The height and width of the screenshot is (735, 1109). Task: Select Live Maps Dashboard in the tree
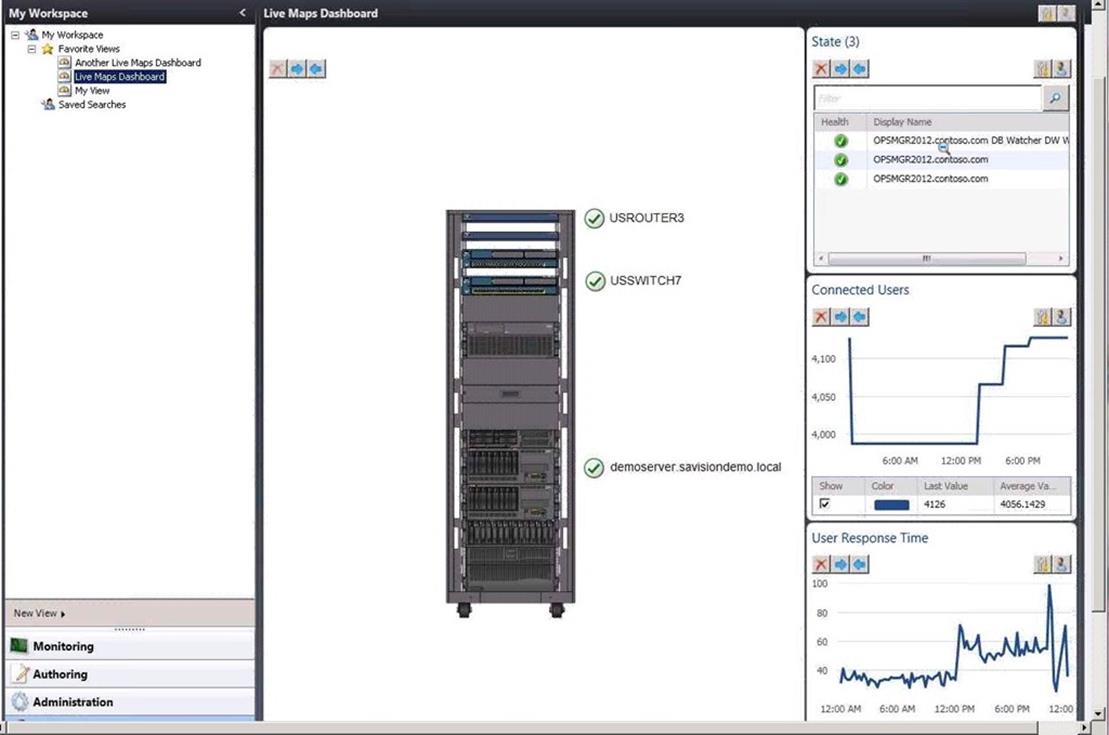point(120,76)
